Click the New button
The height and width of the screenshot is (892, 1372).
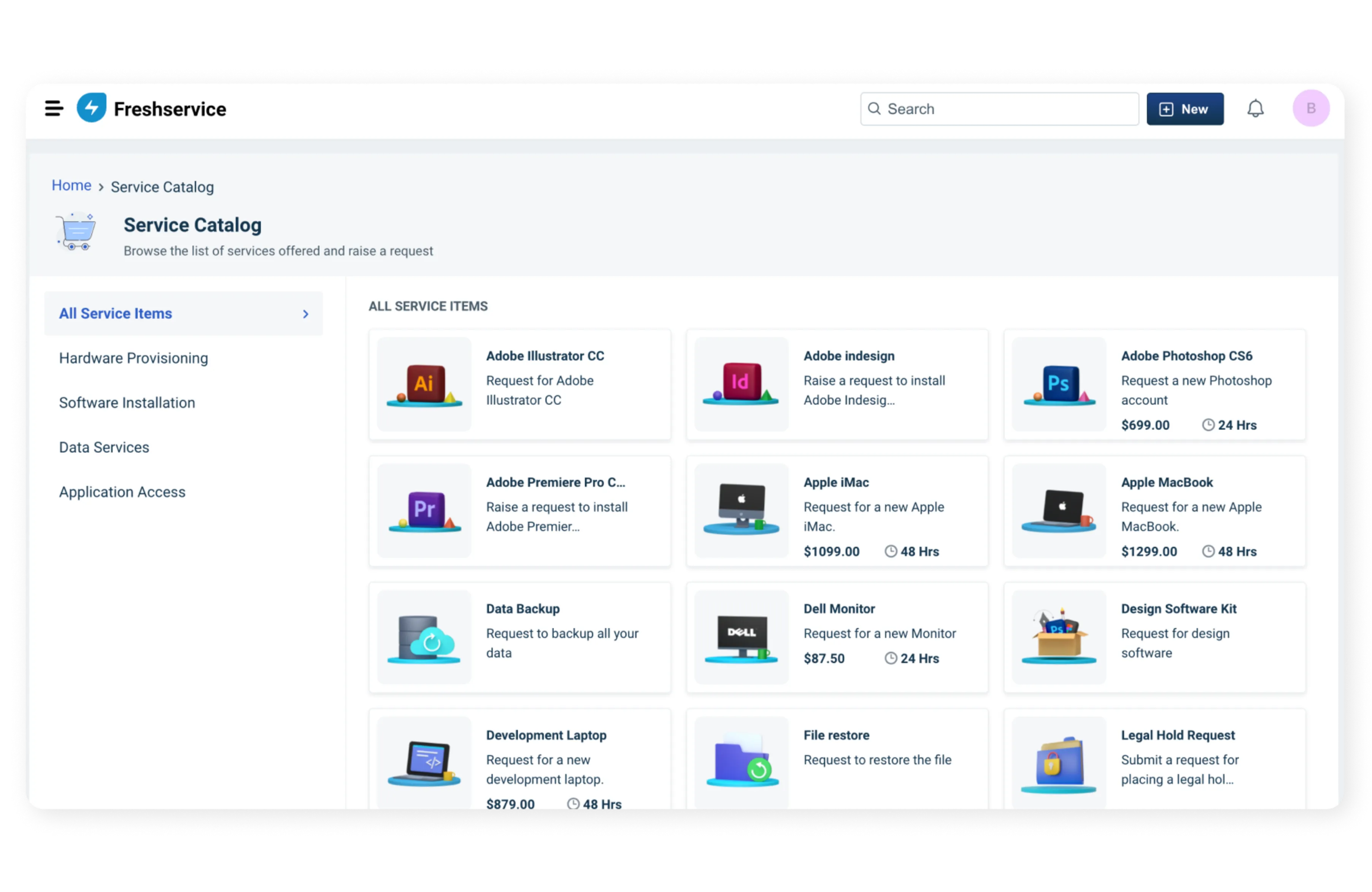1185,109
